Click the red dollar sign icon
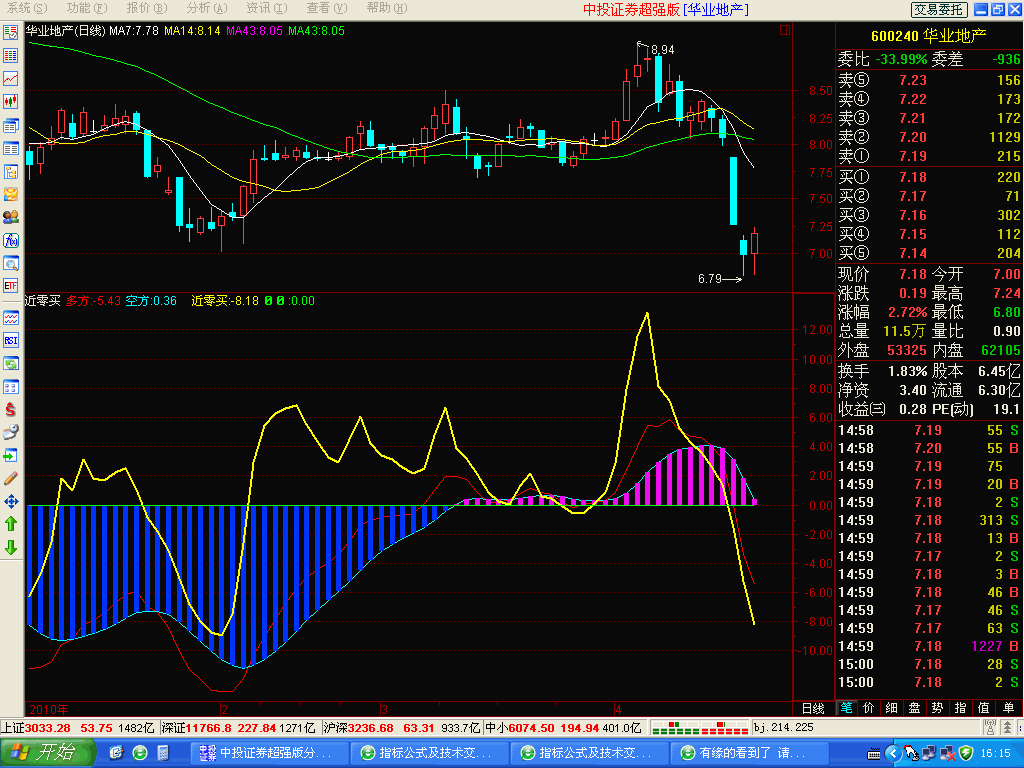 point(11,409)
